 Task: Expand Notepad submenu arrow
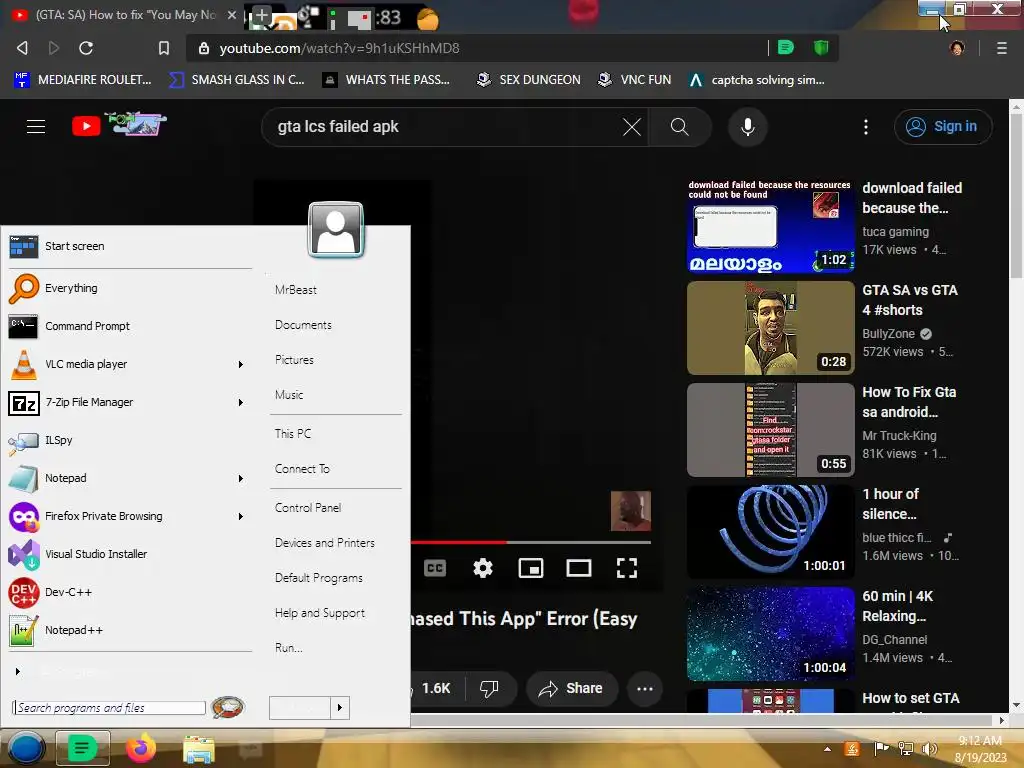tap(240, 479)
